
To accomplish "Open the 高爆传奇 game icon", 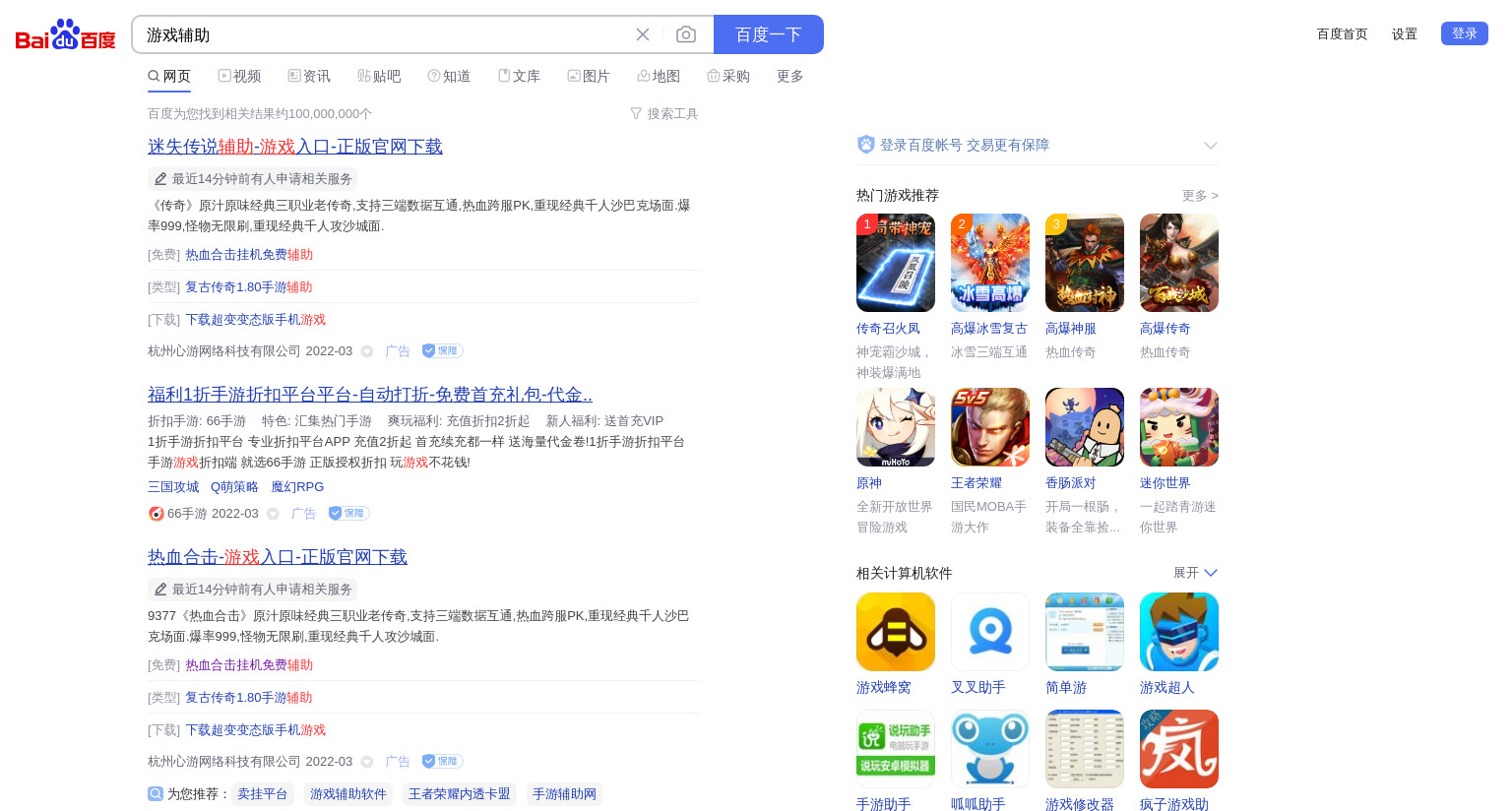I will 1179,263.
